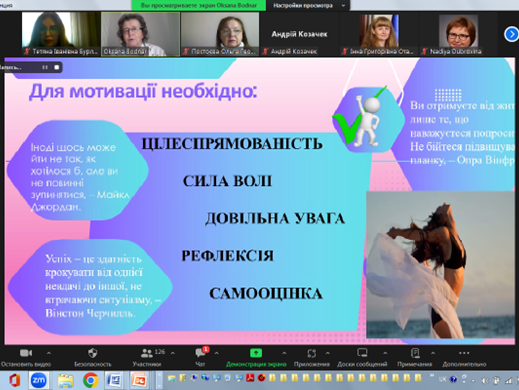Screen dimensions: 519x390
Task: Click the dancer photo on the slide
Action: click(x=440, y=265)
